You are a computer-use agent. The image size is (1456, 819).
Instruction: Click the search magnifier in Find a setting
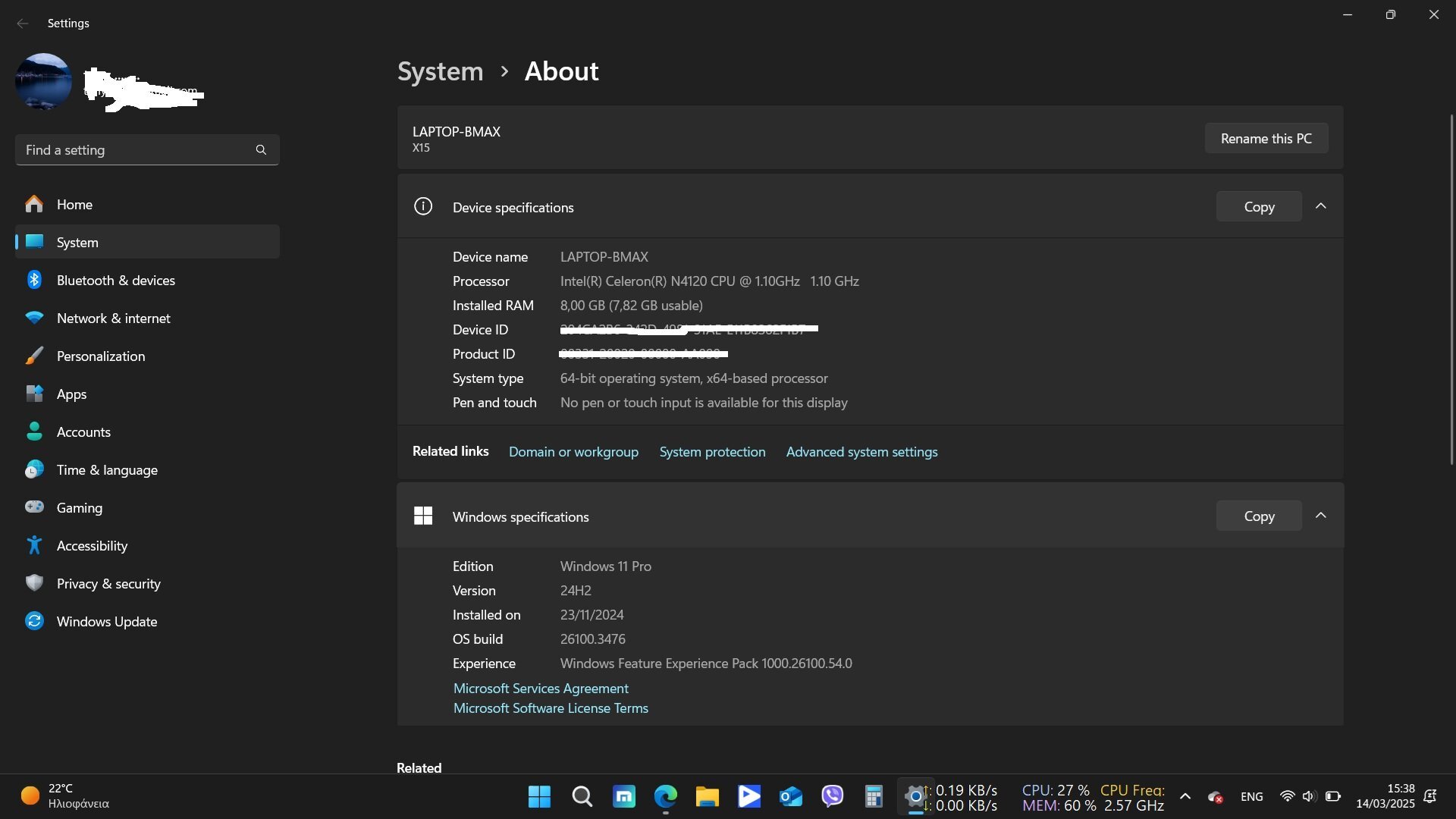[261, 150]
